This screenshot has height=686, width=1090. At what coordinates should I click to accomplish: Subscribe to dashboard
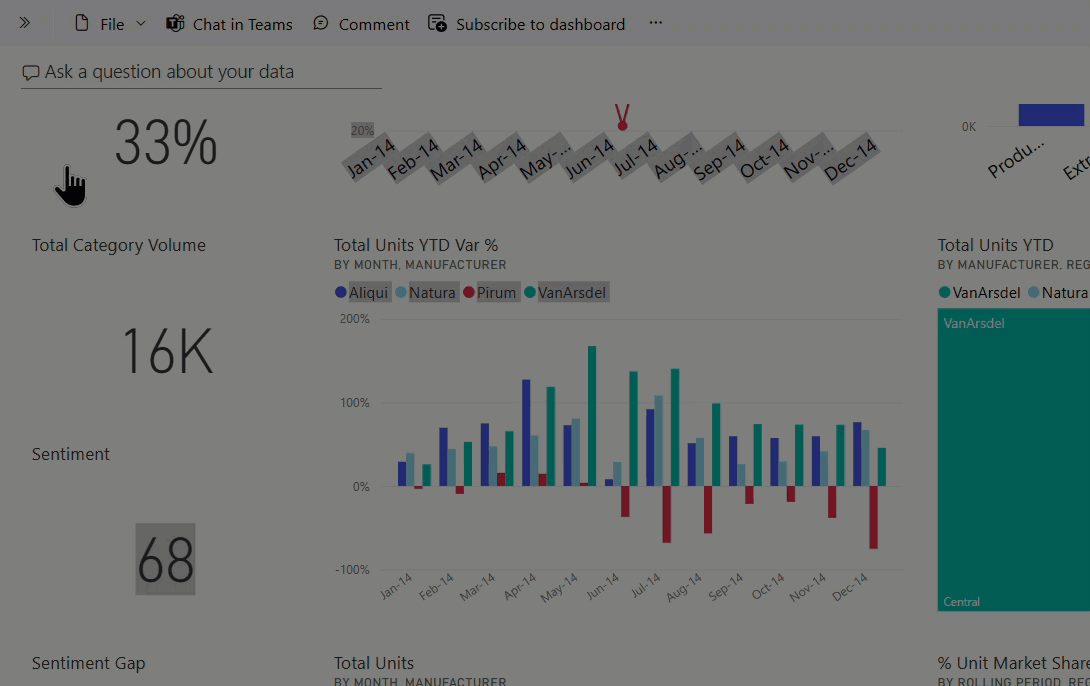pyautogui.click(x=526, y=24)
